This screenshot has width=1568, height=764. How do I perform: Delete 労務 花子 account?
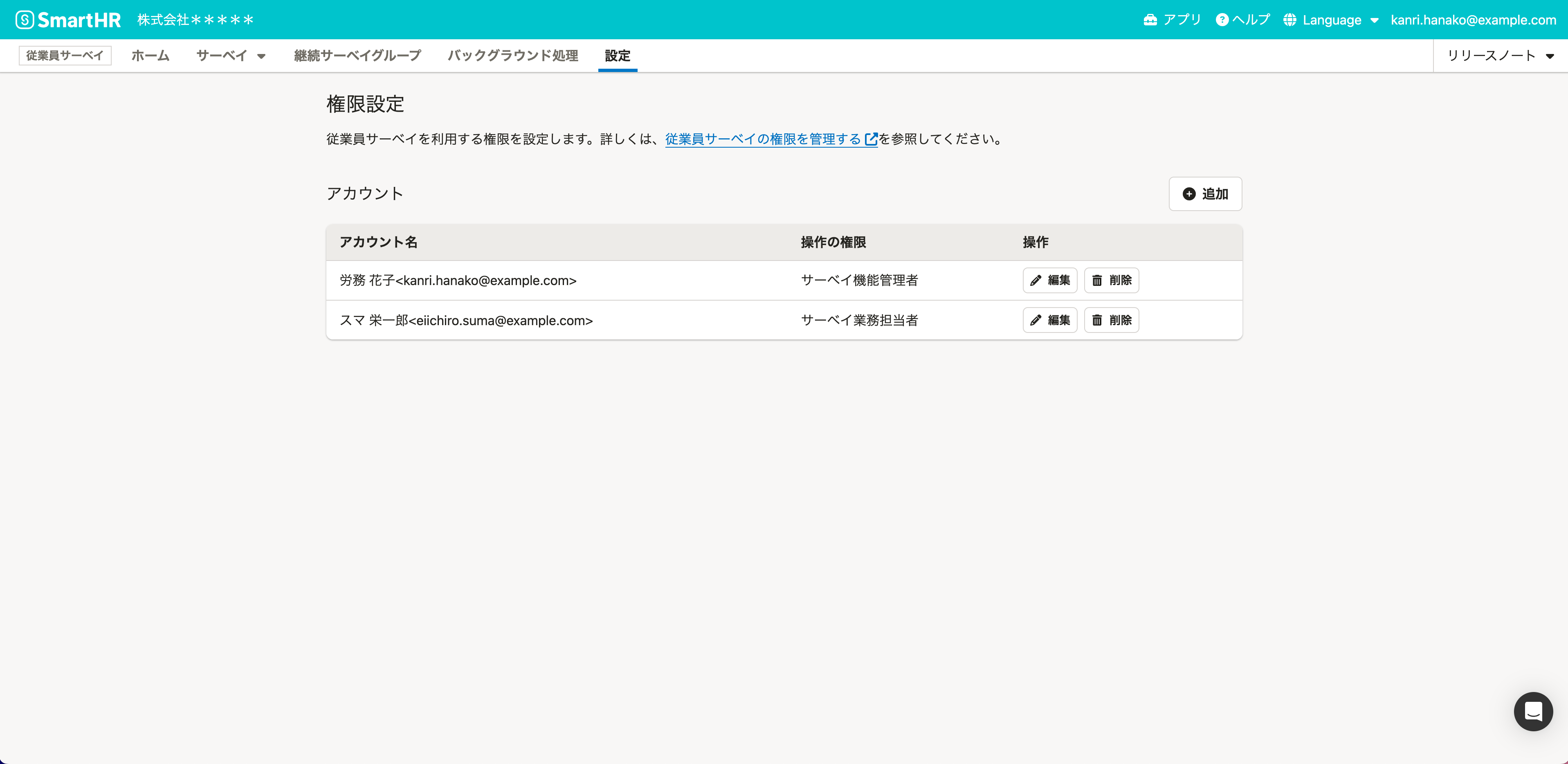1112,280
